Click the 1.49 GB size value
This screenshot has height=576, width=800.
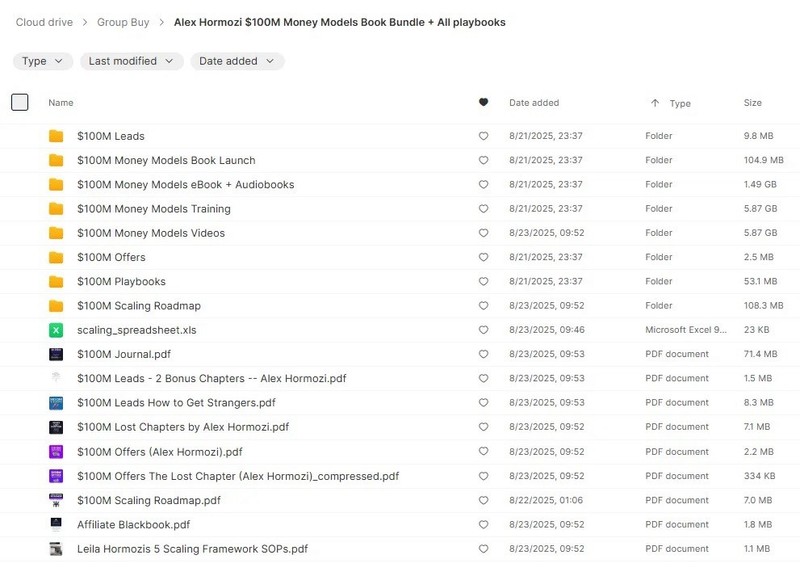point(760,184)
